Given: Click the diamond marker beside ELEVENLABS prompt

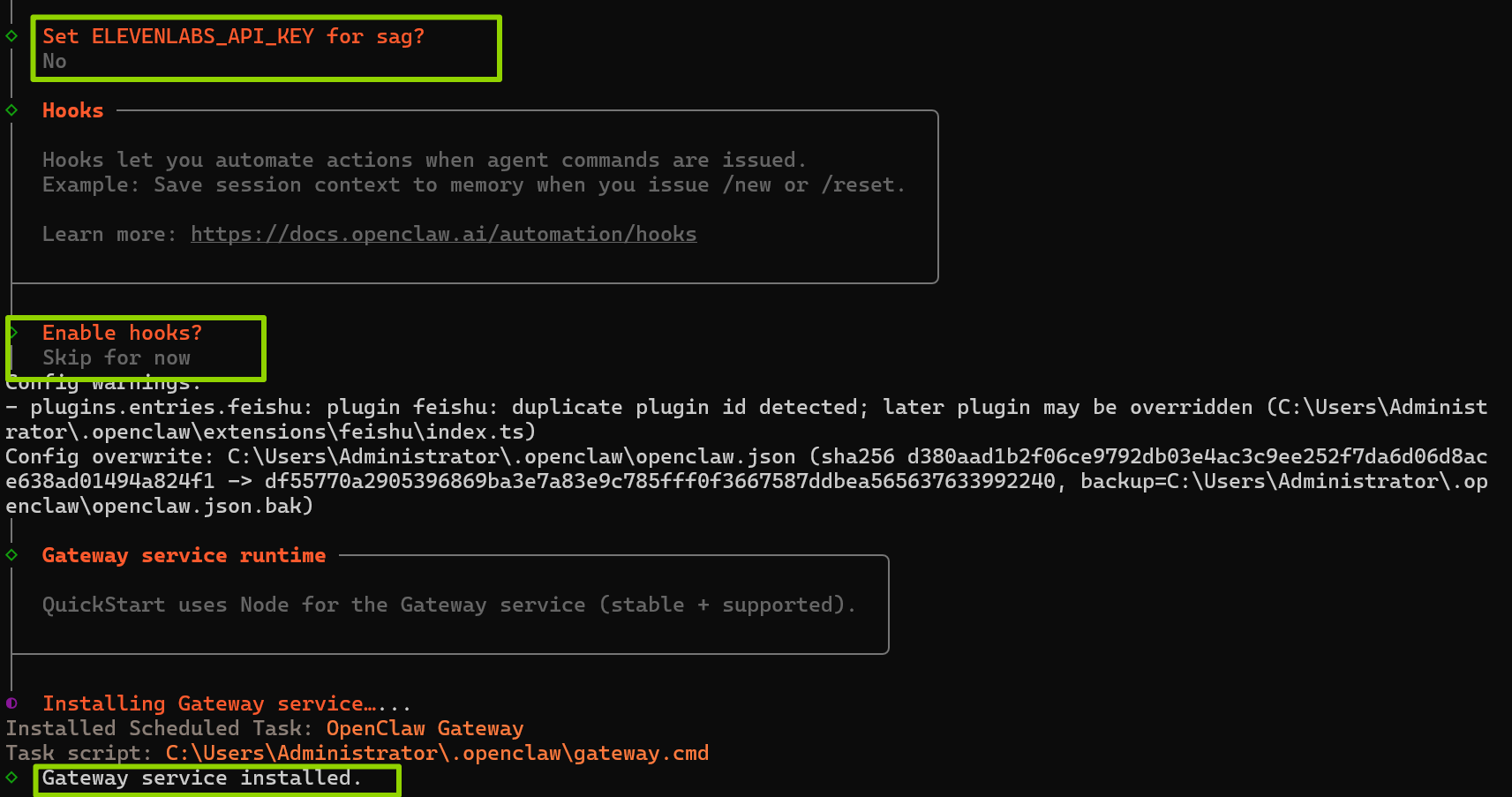Looking at the screenshot, I should point(11,36).
